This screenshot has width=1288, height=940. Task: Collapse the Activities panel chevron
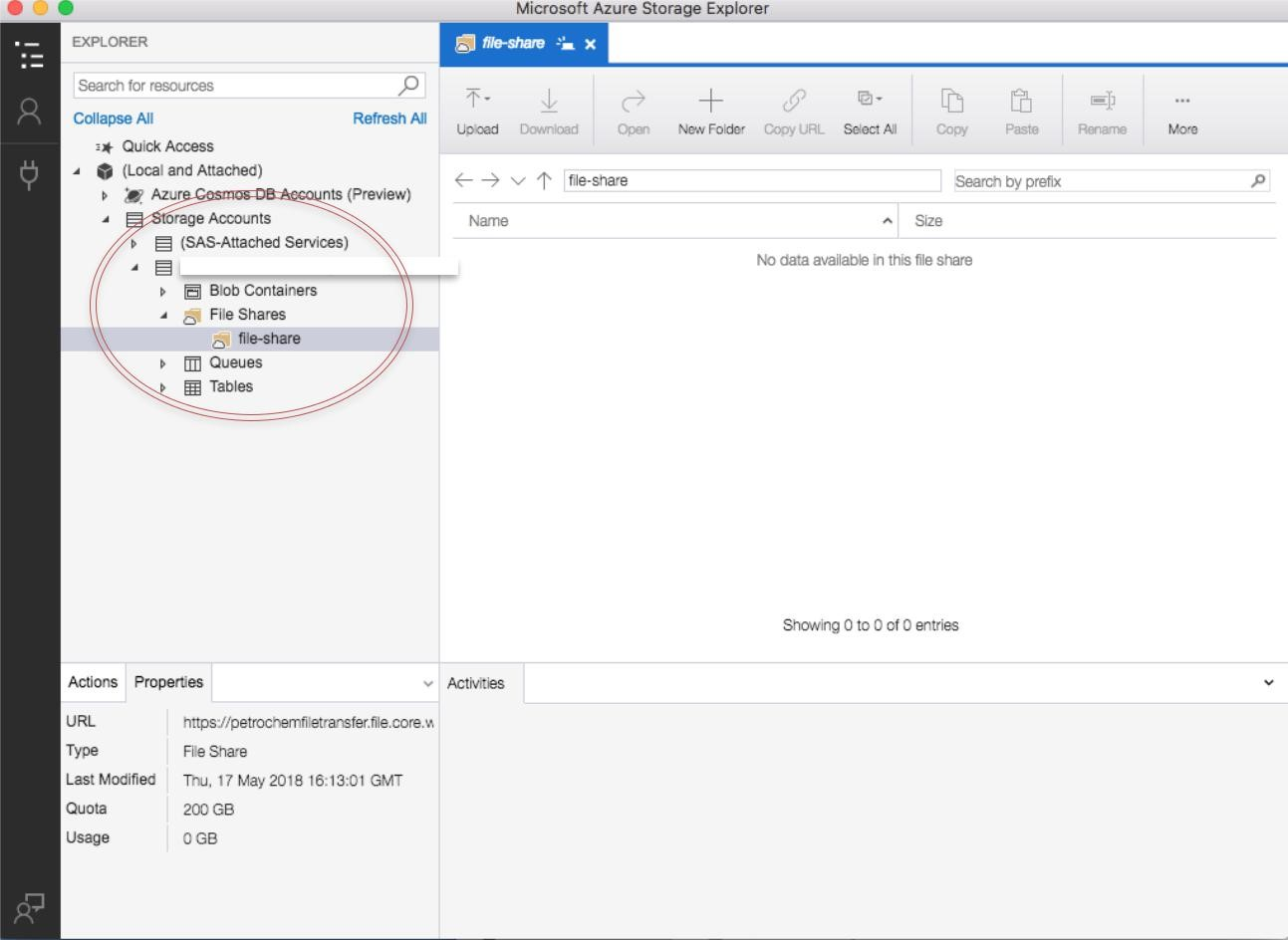pyautogui.click(x=1268, y=683)
